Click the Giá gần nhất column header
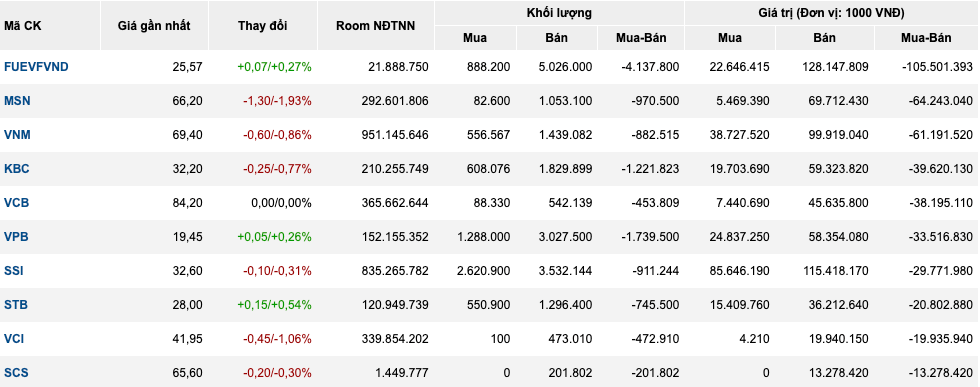980x387 pixels. [154, 26]
